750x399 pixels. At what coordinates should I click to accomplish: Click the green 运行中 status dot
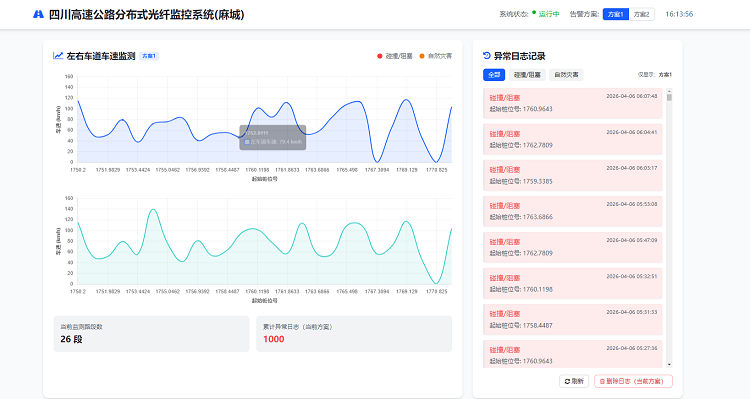534,12
